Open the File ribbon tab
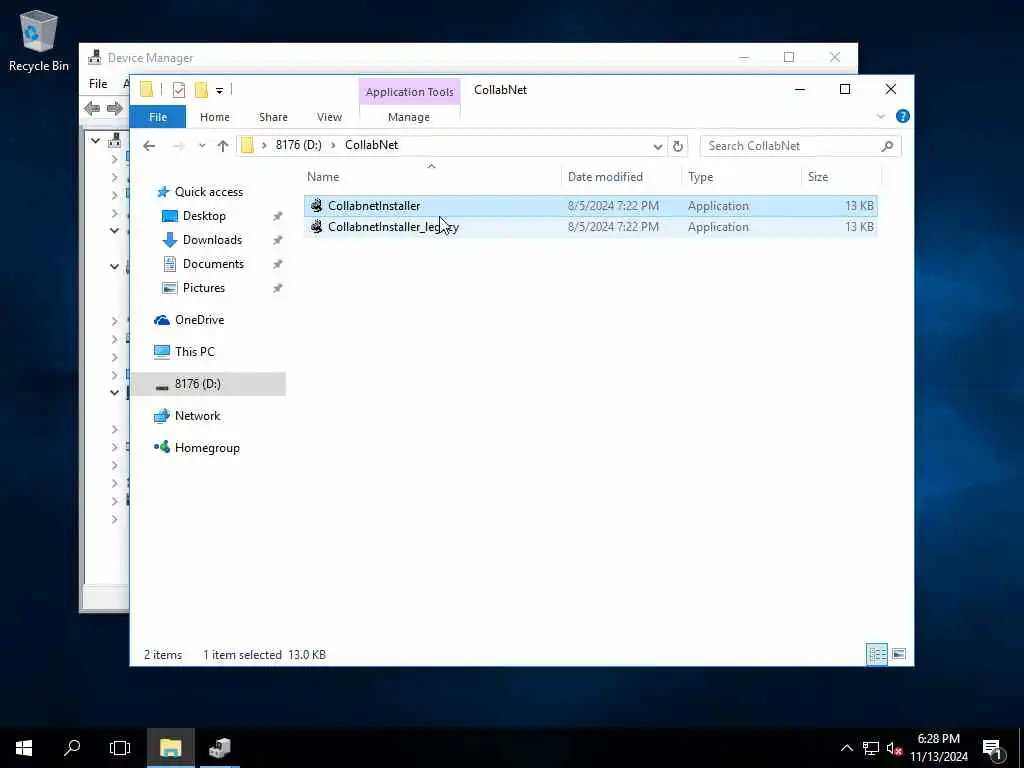 click(157, 117)
